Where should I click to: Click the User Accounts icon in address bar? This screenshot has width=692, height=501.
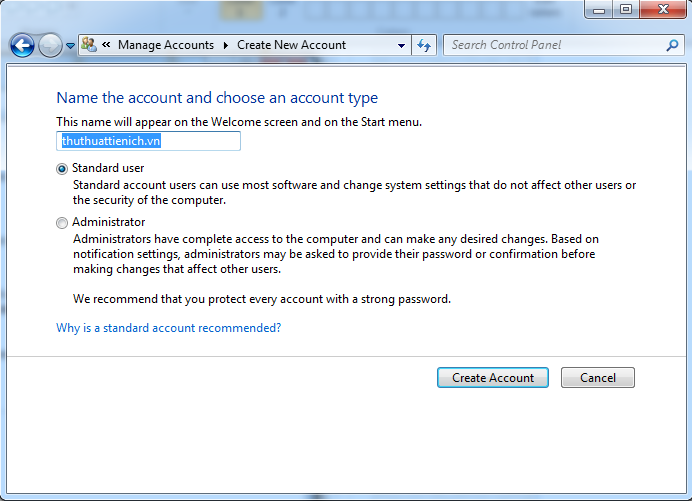tap(89, 45)
